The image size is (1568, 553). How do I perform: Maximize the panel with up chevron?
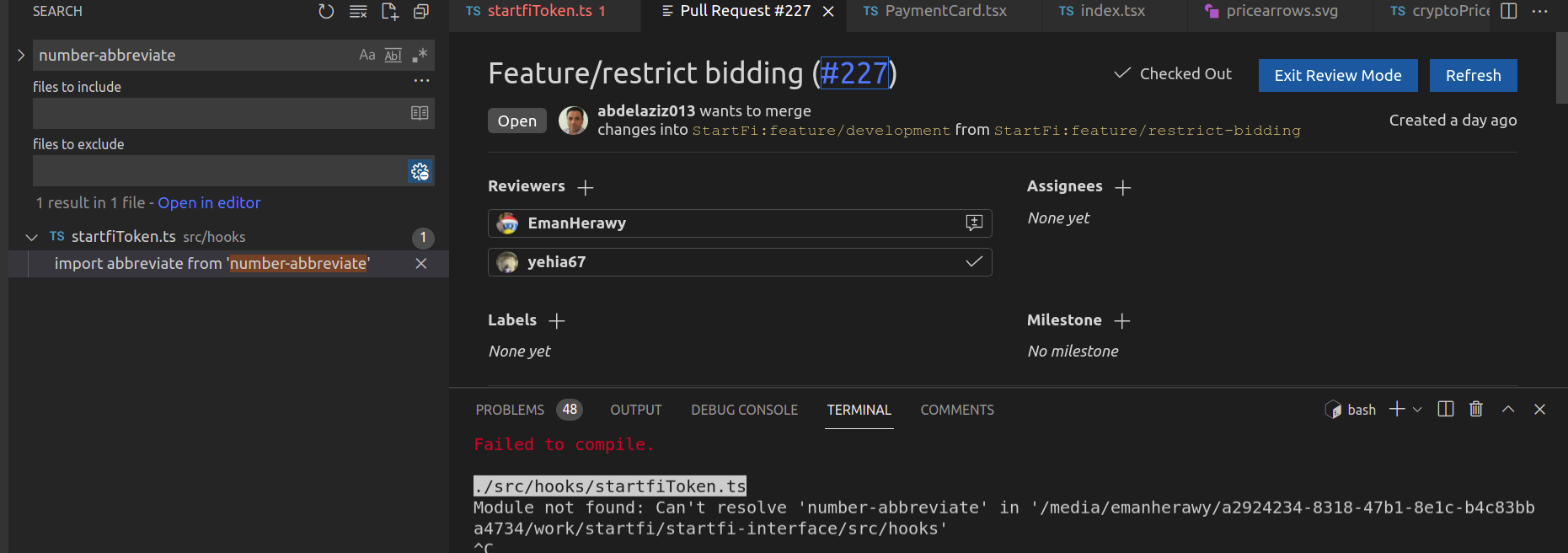[x=1508, y=409]
